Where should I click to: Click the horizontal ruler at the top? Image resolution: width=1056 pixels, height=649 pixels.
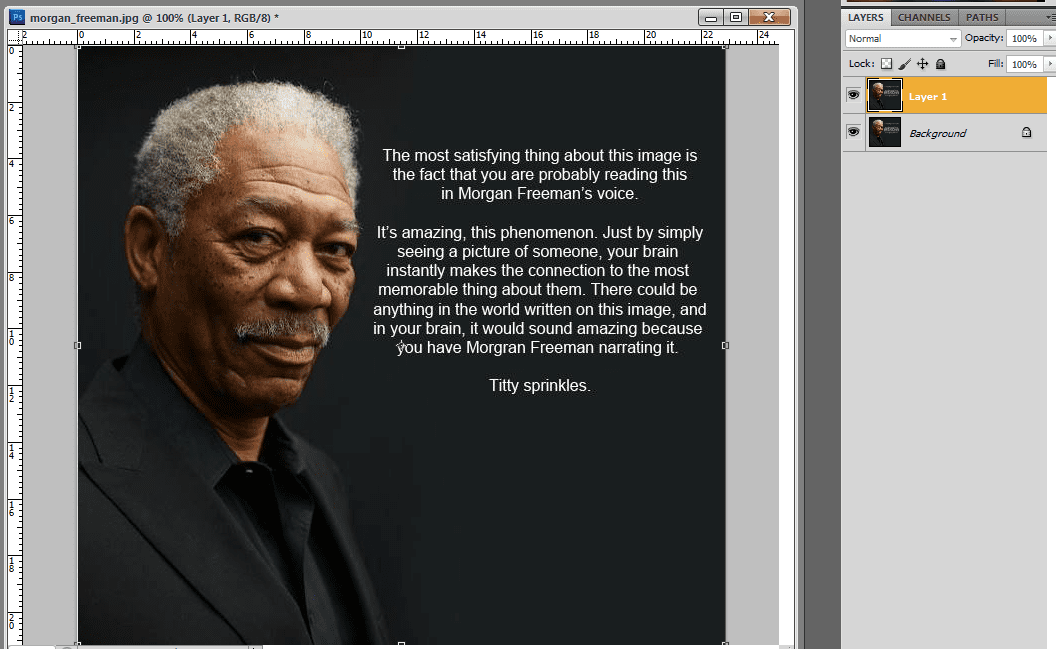point(401,37)
